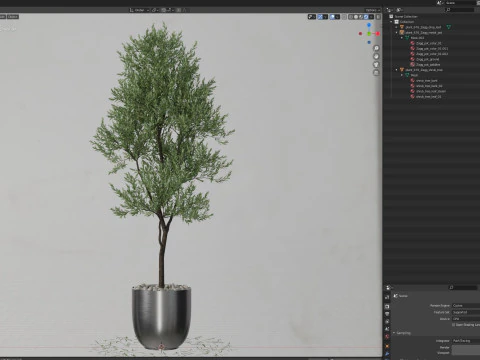Select Scene Collection in the outliner
The height and width of the screenshot is (360, 480).
pyautogui.click(x=406, y=16)
